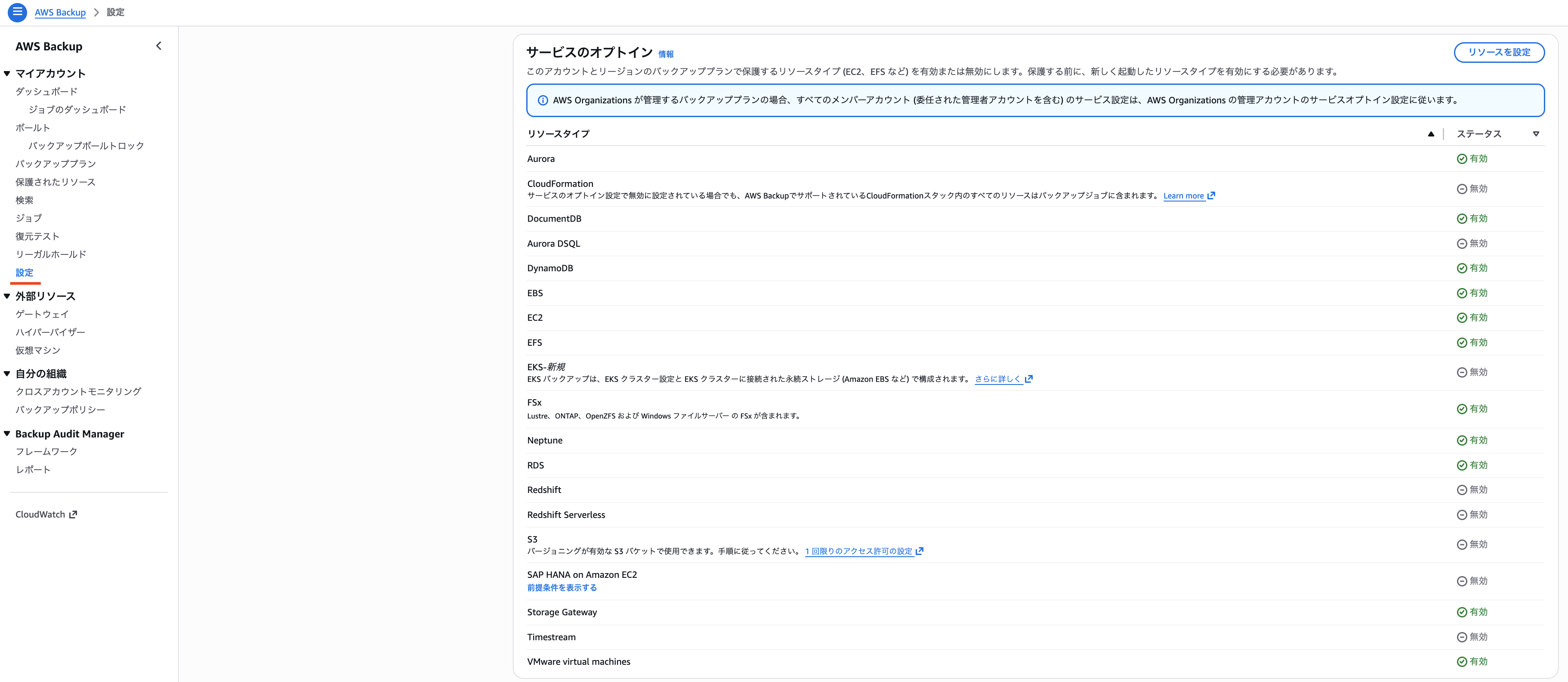Click the リソースを設定 button
This screenshot has height=682, width=1568.
tap(1499, 53)
